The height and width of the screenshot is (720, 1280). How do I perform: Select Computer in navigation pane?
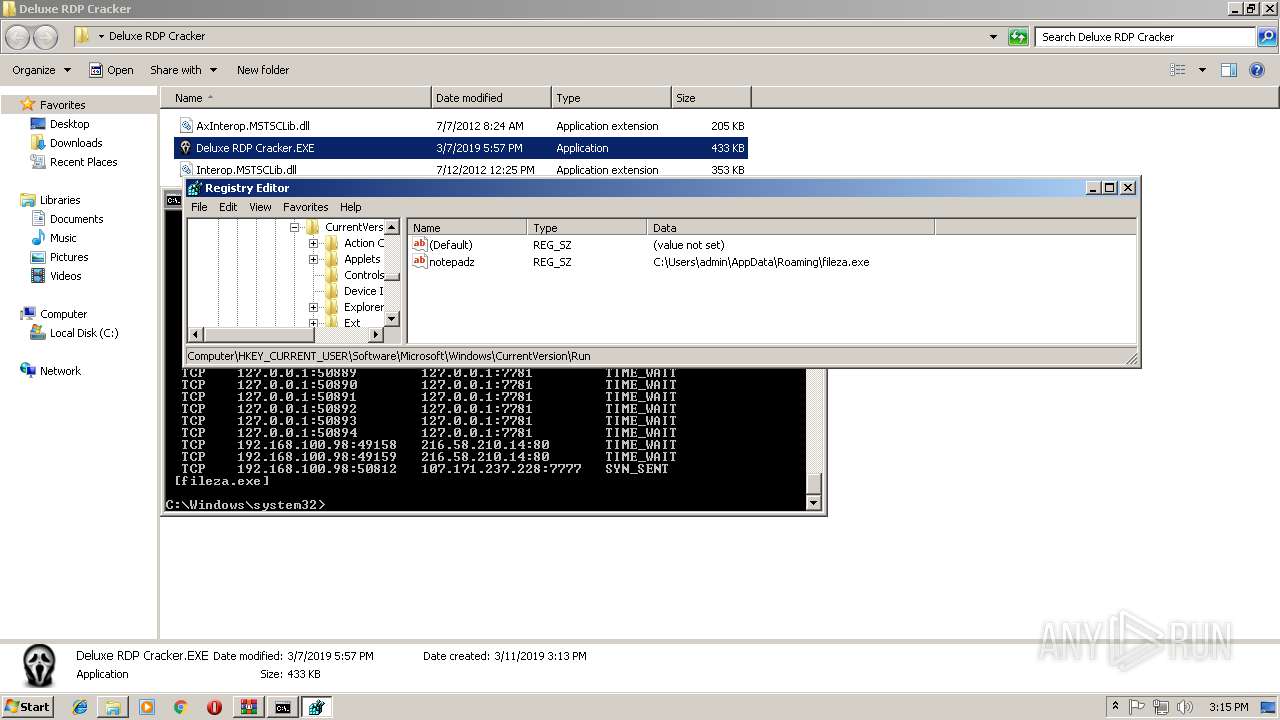point(63,314)
